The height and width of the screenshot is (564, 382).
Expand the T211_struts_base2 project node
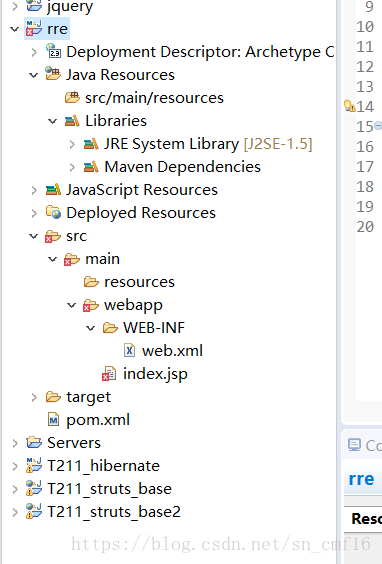pyautogui.click(x=14, y=512)
